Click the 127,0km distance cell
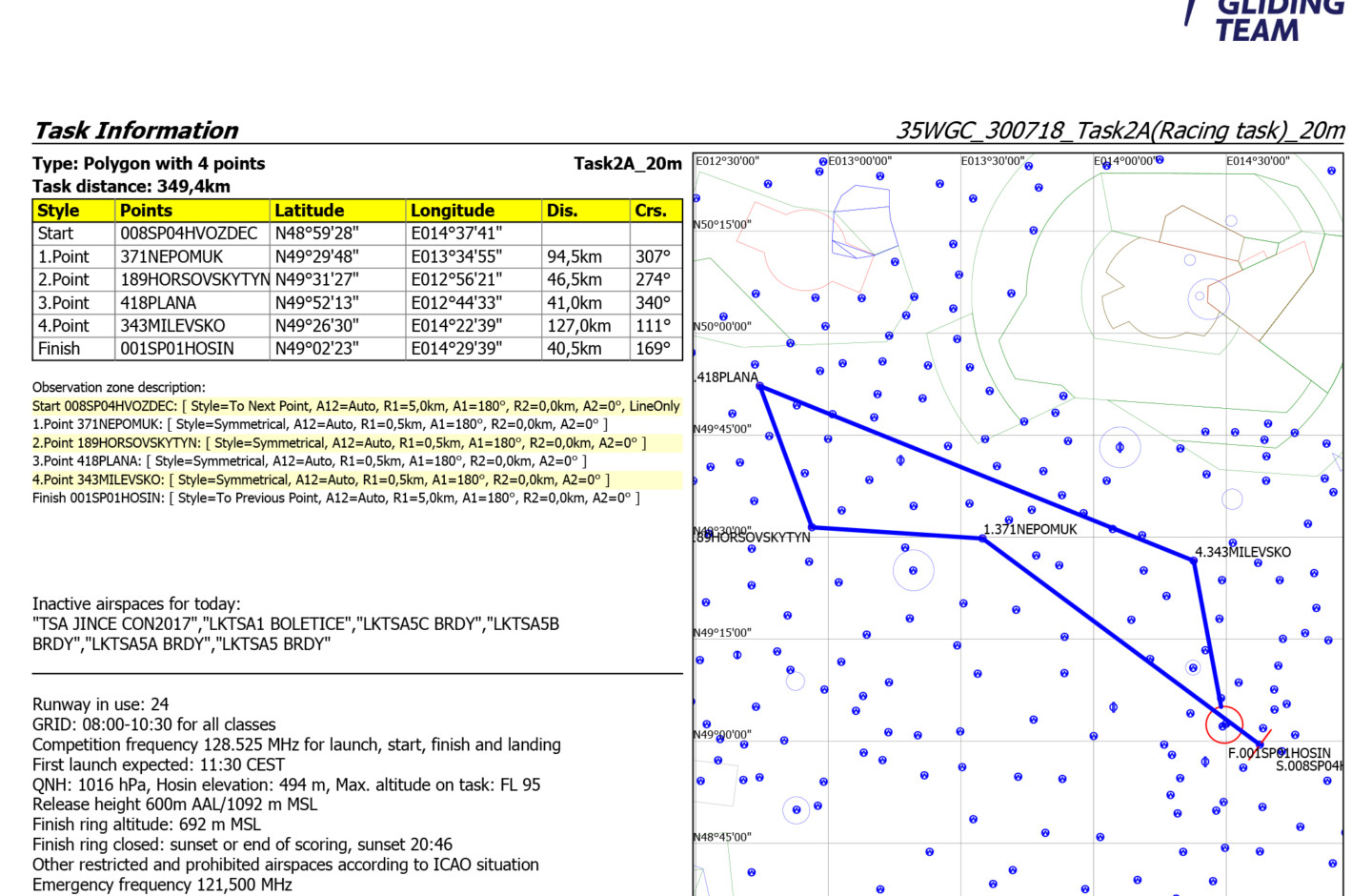The width and height of the screenshot is (1372, 896). pos(578,326)
